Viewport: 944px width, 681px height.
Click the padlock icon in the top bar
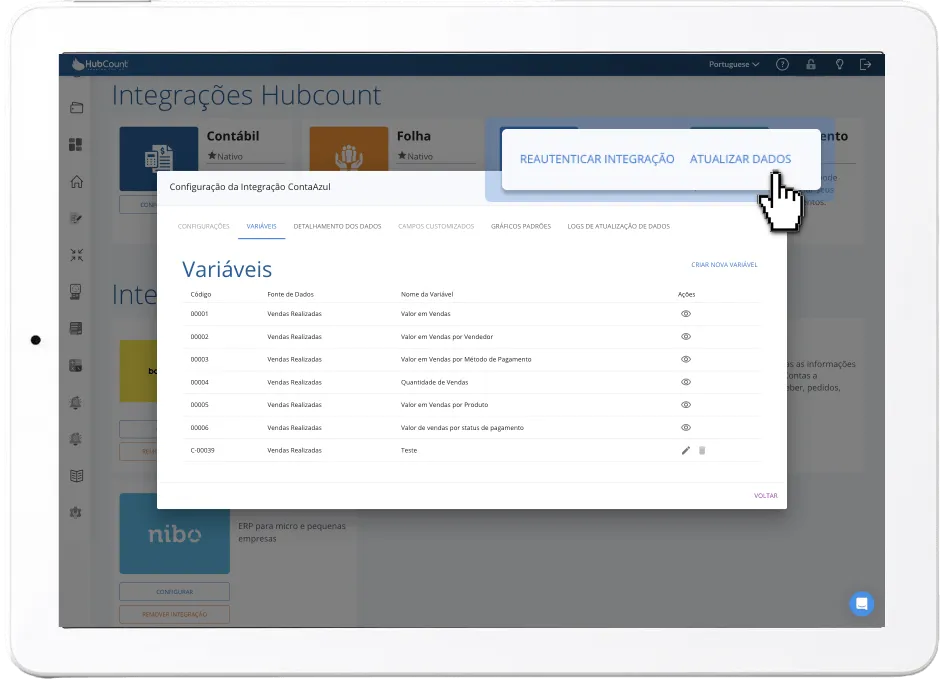(x=811, y=64)
